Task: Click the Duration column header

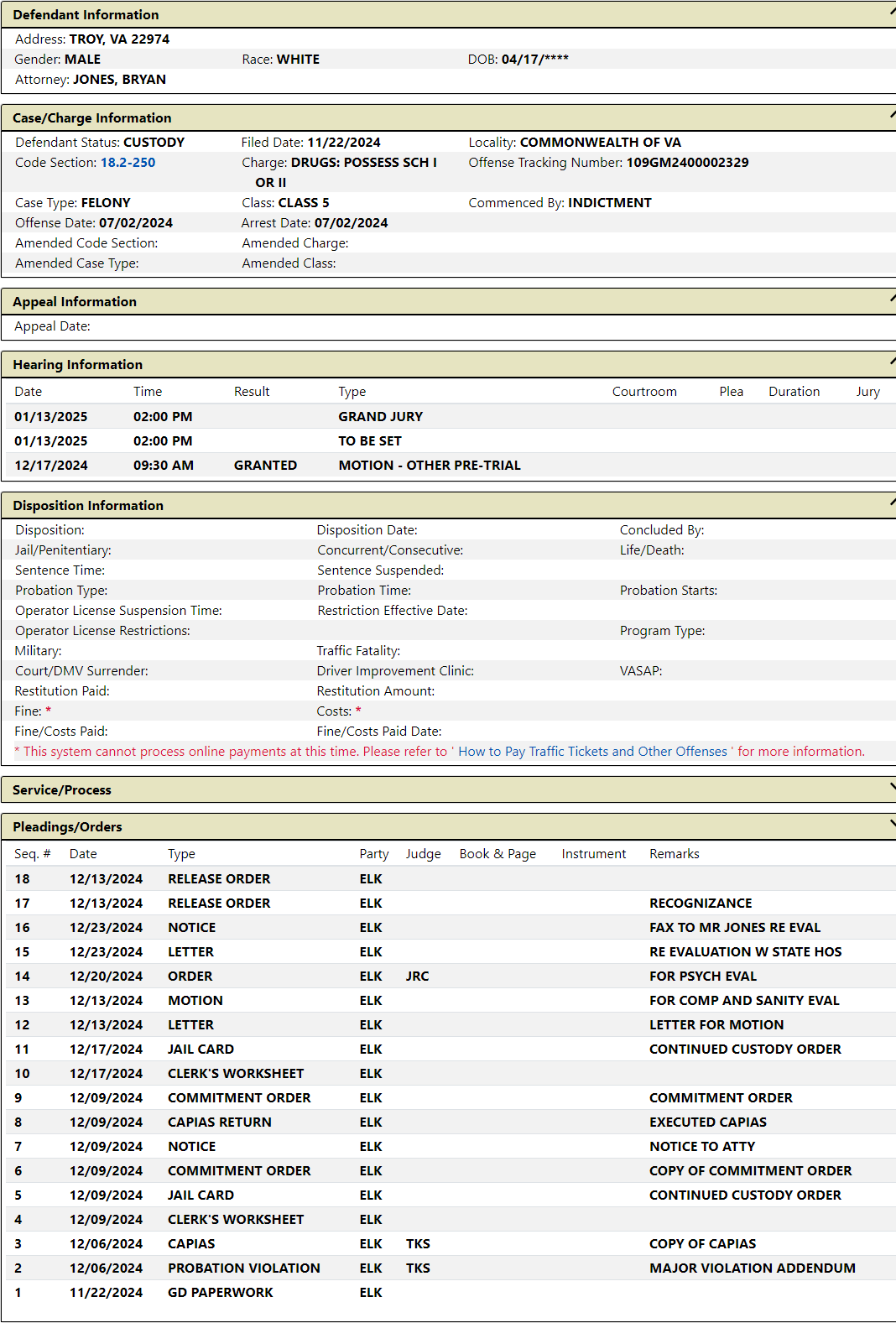Action: click(794, 392)
